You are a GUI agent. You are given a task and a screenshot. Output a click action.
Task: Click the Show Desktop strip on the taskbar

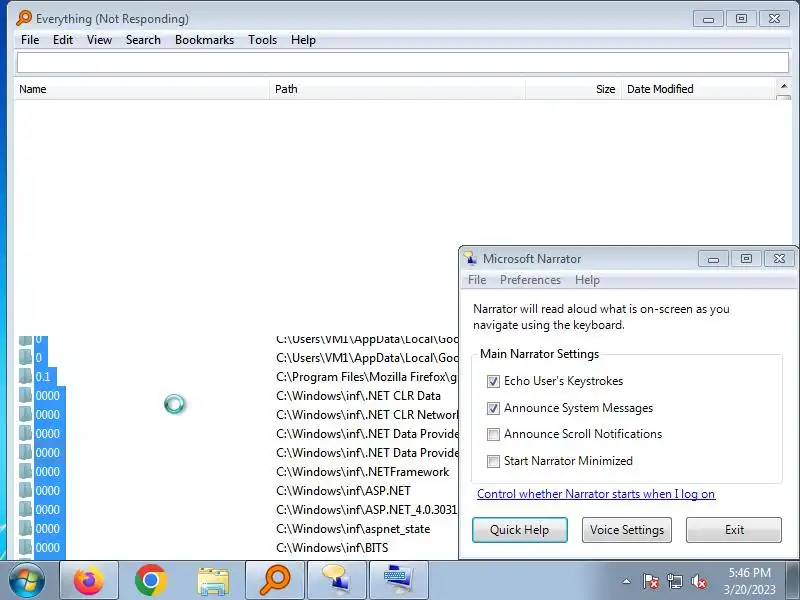[x=793, y=580]
